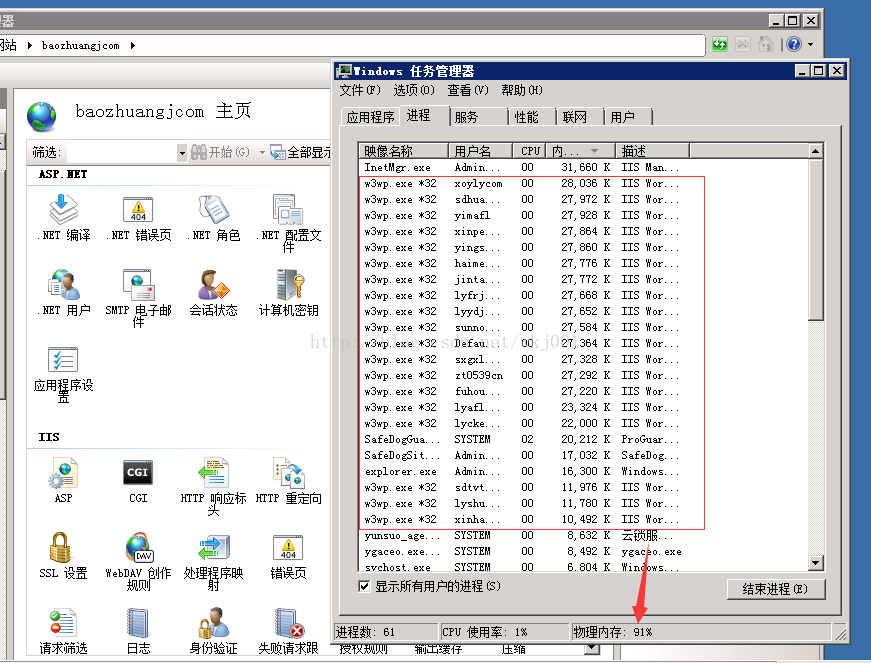The width and height of the screenshot is (871, 663).
Task: Click process list scrollbar down arrow
Action: 815,563
